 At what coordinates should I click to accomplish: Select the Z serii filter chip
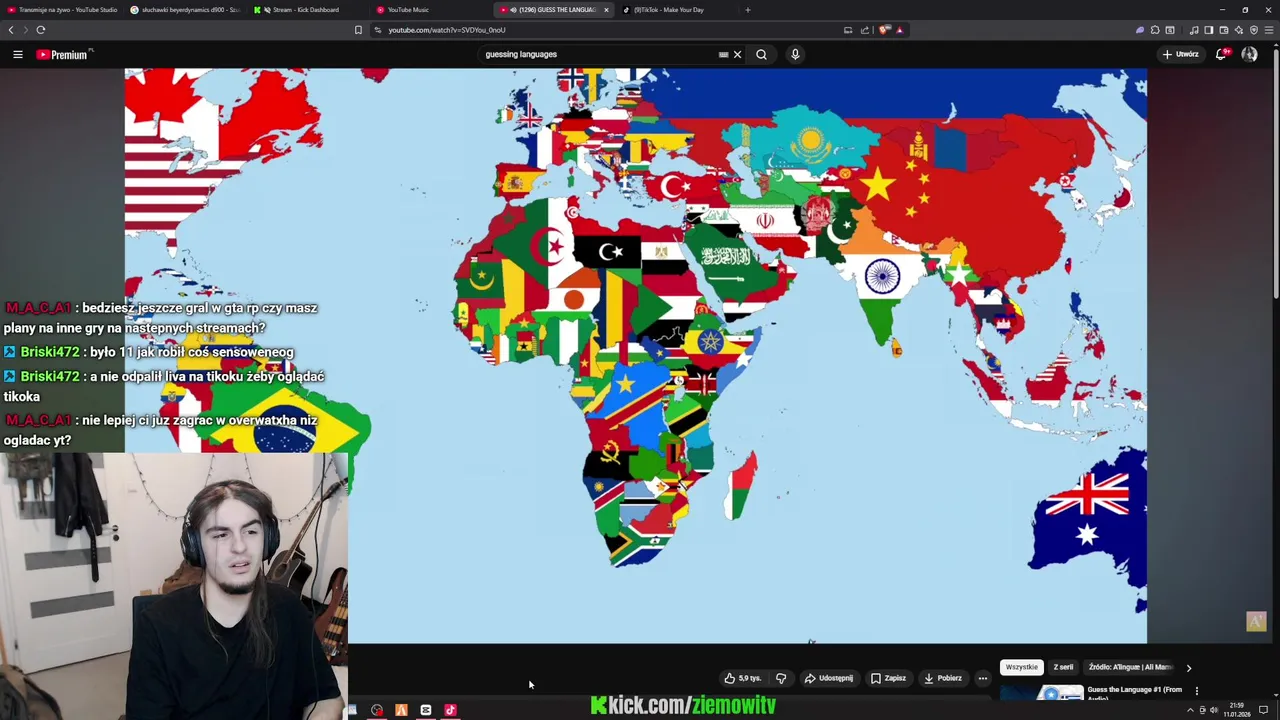click(x=1063, y=667)
